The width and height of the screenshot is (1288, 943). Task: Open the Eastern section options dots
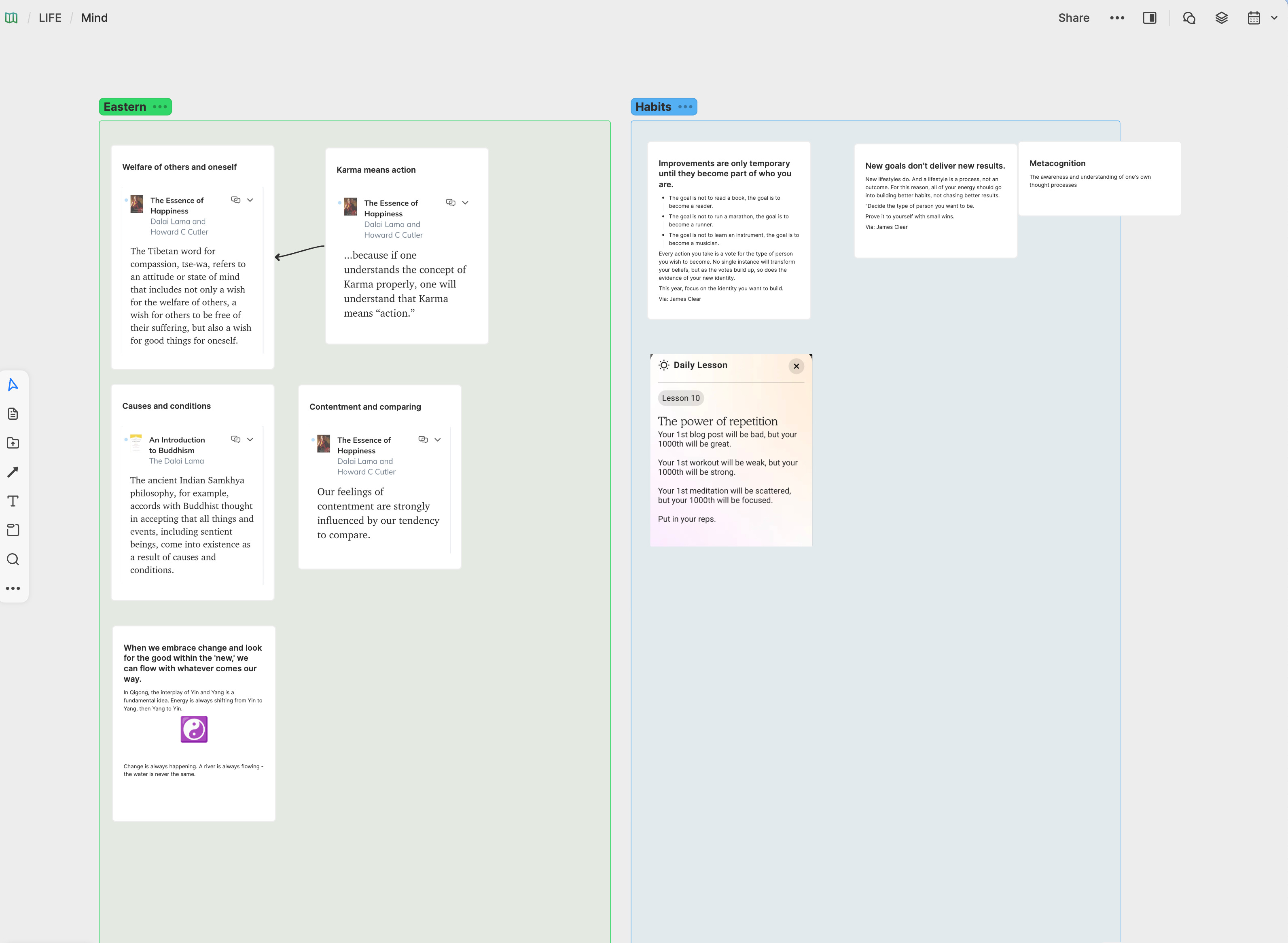click(160, 107)
